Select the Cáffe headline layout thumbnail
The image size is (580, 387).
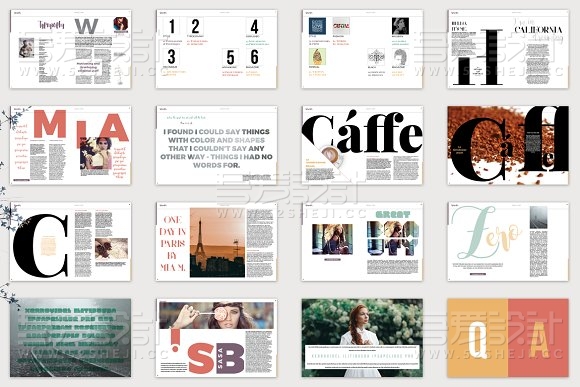pos(362,145)
